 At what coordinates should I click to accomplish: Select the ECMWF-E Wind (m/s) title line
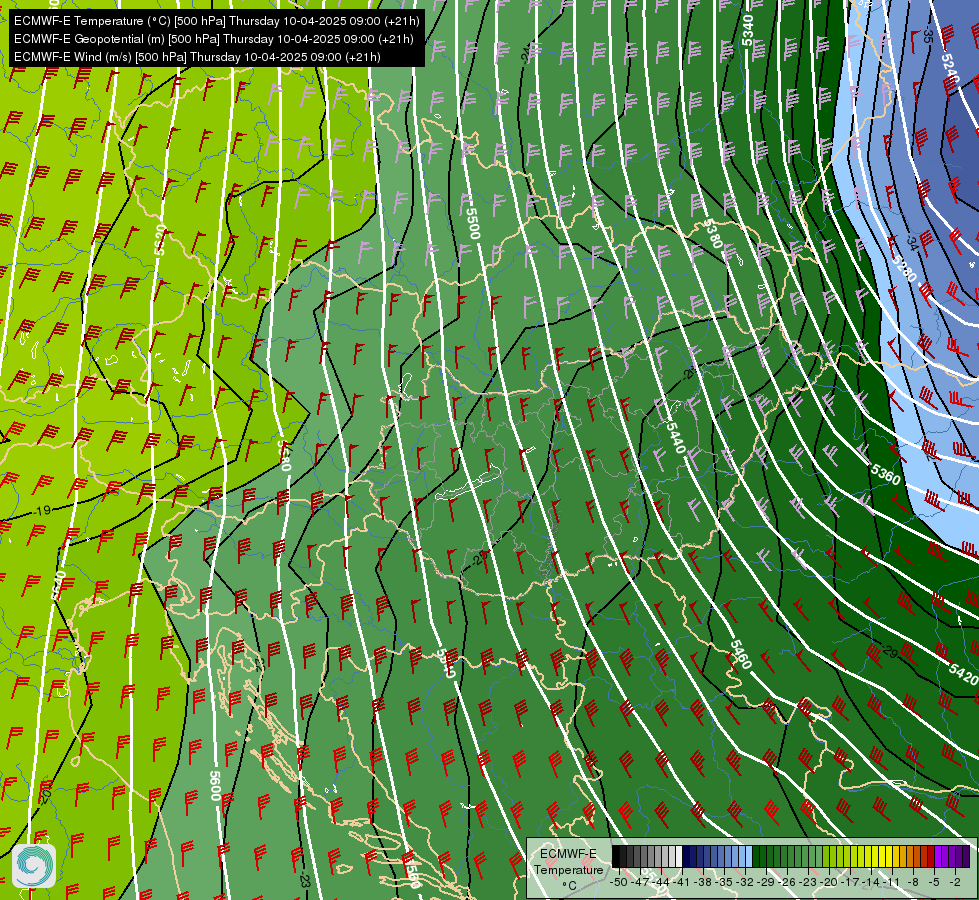click(x=197, y=57)
